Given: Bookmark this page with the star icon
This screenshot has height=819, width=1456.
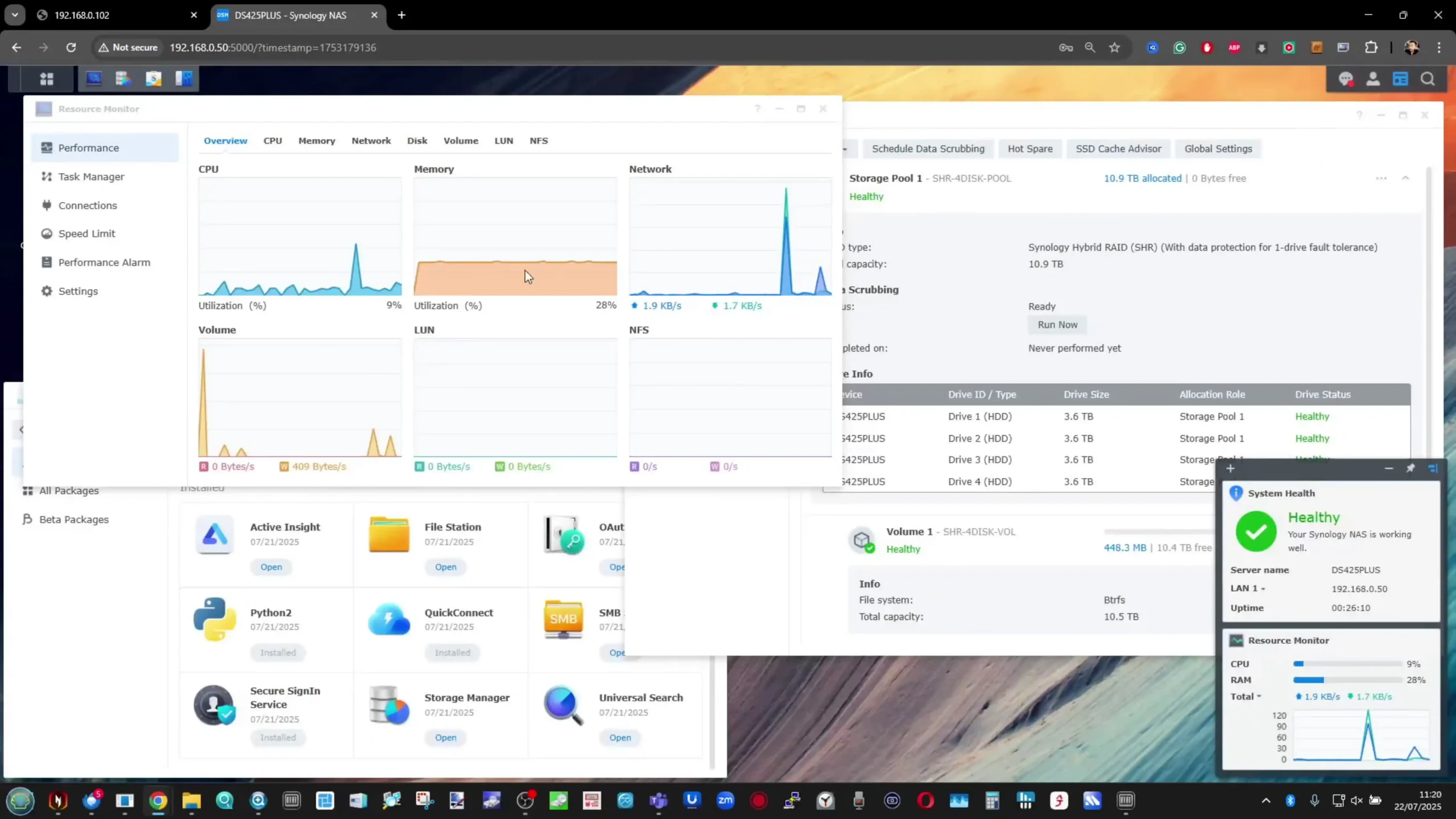Looking at the screenshot, I should [1114, 47].
